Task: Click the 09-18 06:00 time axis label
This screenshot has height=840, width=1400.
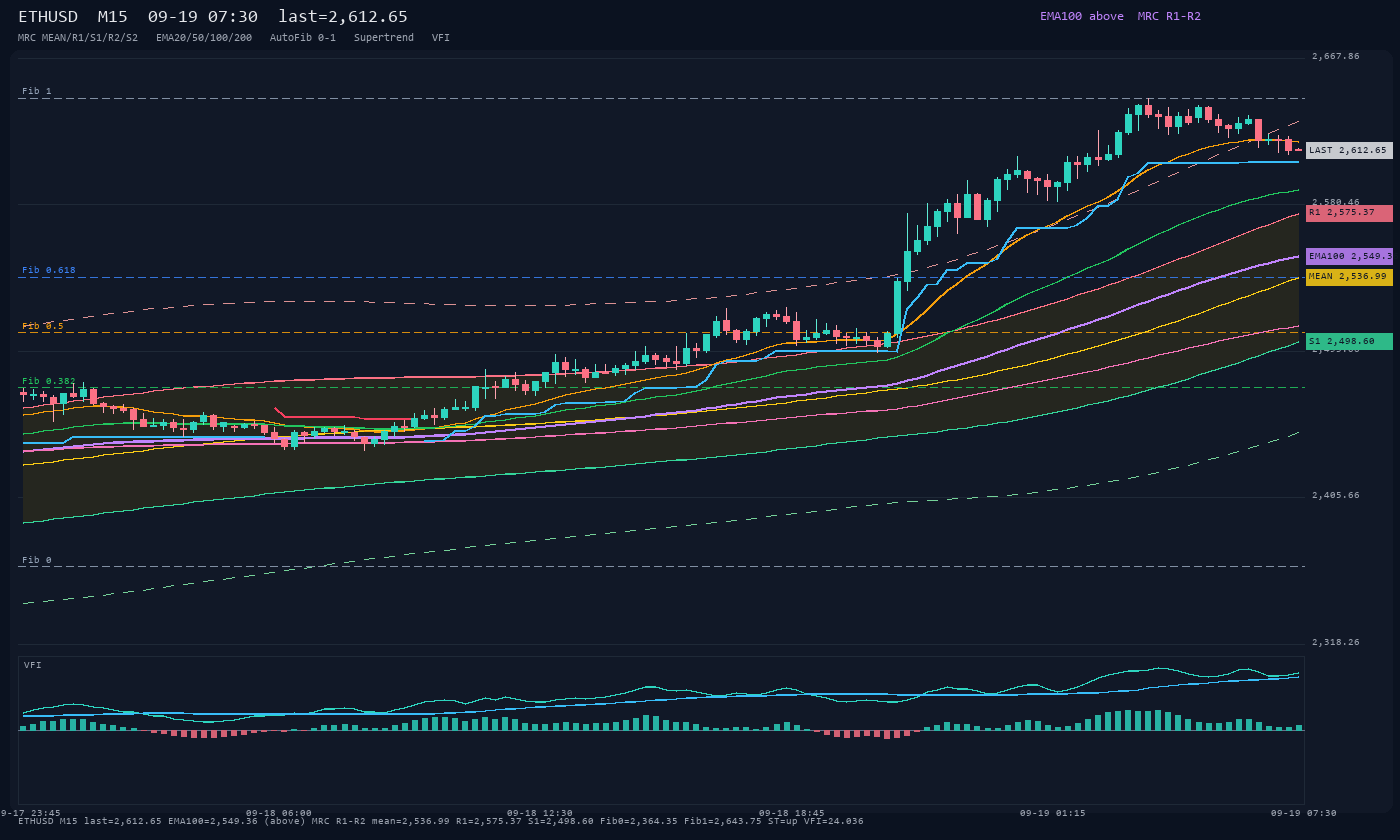Action: point(279,813)
